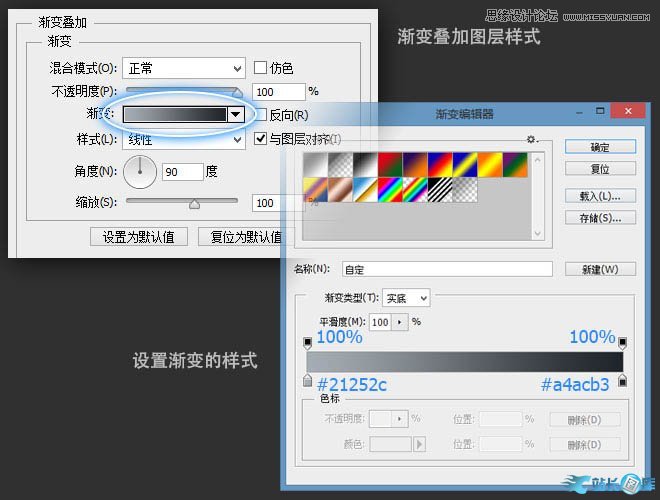Open the 渐变类型 gradient type dropdown
Image resolution: width=660 pixels, height=500 pixels.
406,298
